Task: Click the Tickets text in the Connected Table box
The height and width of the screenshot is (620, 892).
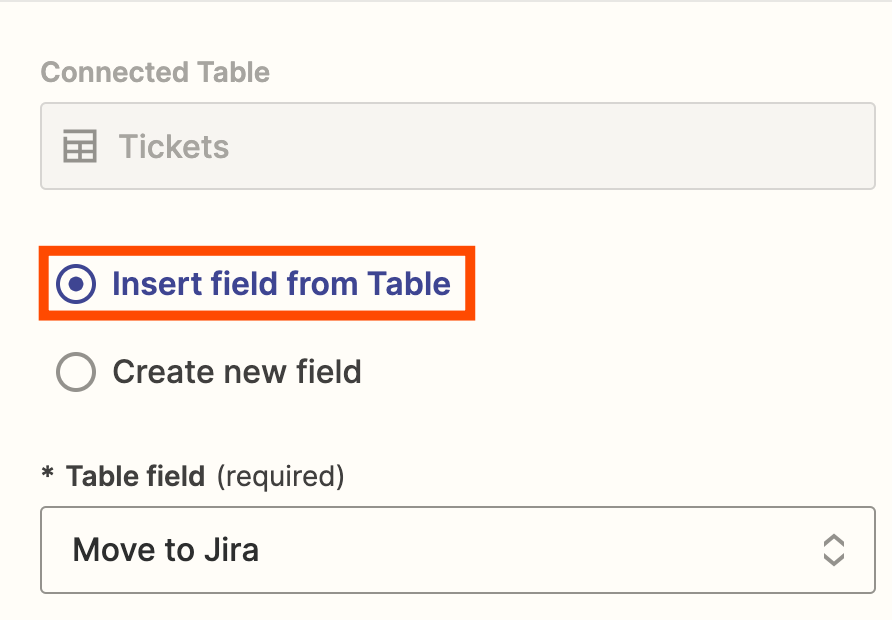Action: point(174,147)
